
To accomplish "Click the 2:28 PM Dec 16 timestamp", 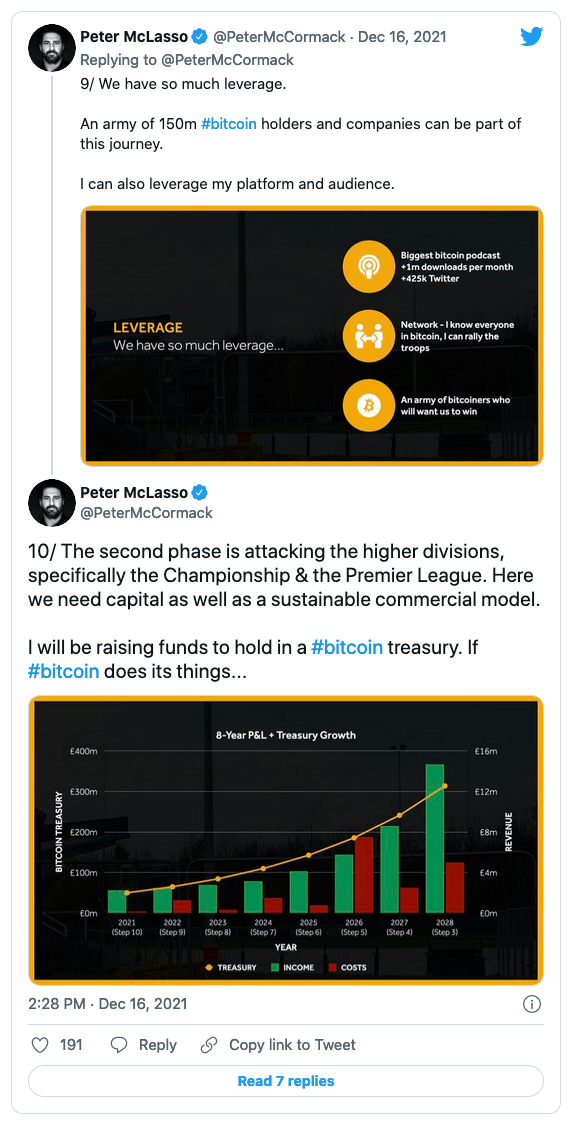I will pyautogui.click(x=108, y=1003).
